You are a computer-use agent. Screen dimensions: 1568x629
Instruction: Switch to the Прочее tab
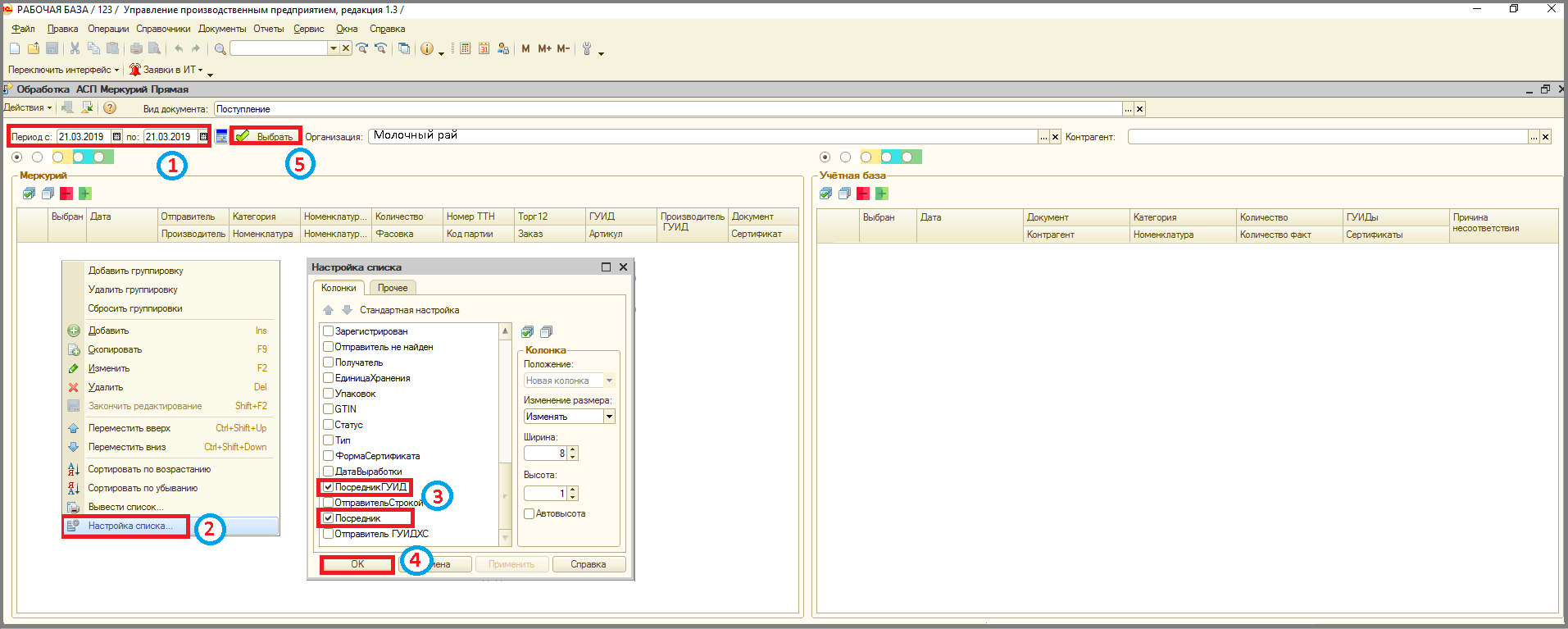(393, 288)
